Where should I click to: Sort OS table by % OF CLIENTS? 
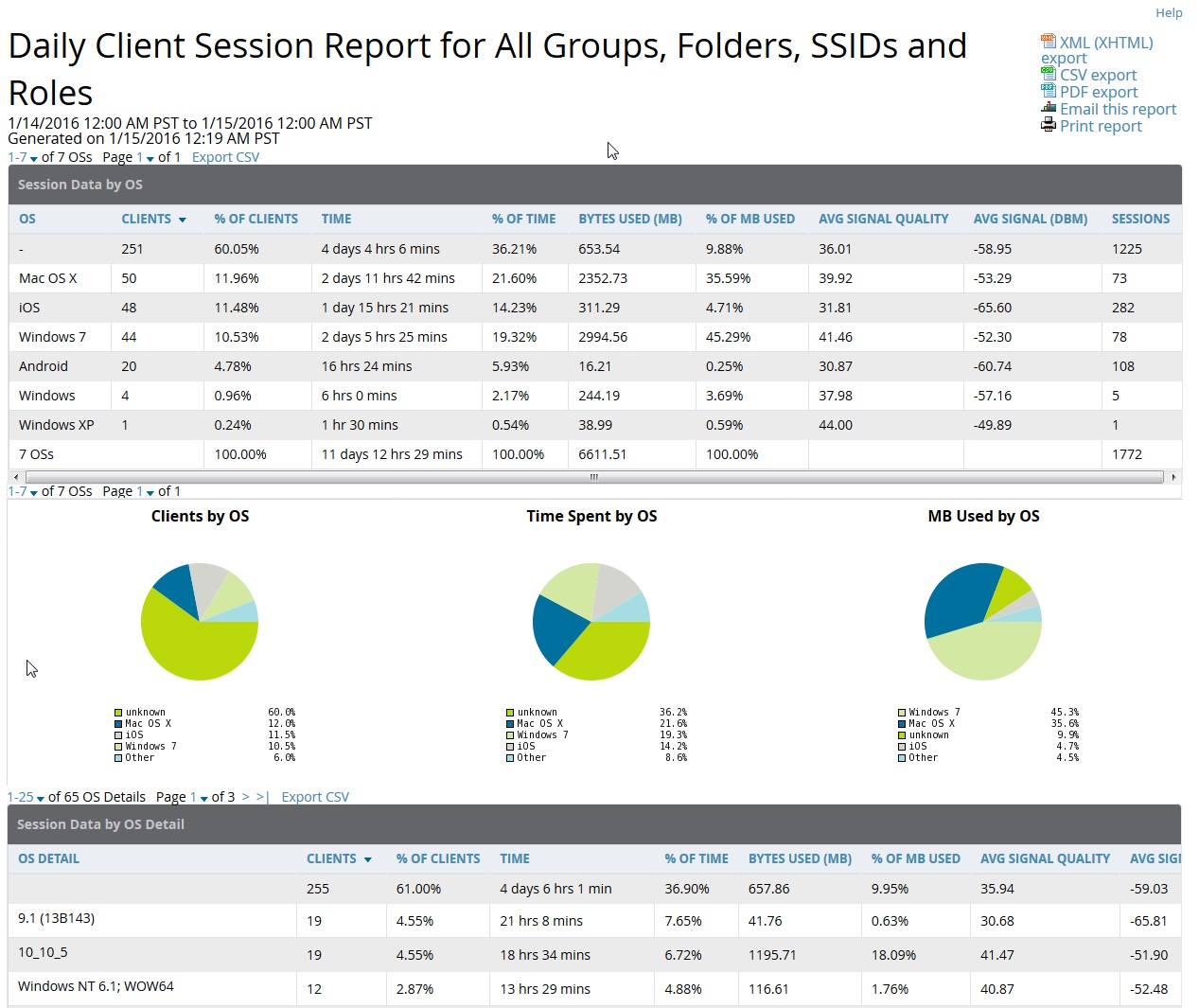(x=256, y=219)
